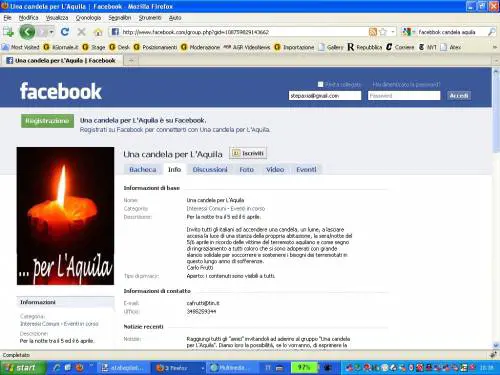
Task: Click the Facebook favicon in the address bar
Action: [x=115, y=32]
